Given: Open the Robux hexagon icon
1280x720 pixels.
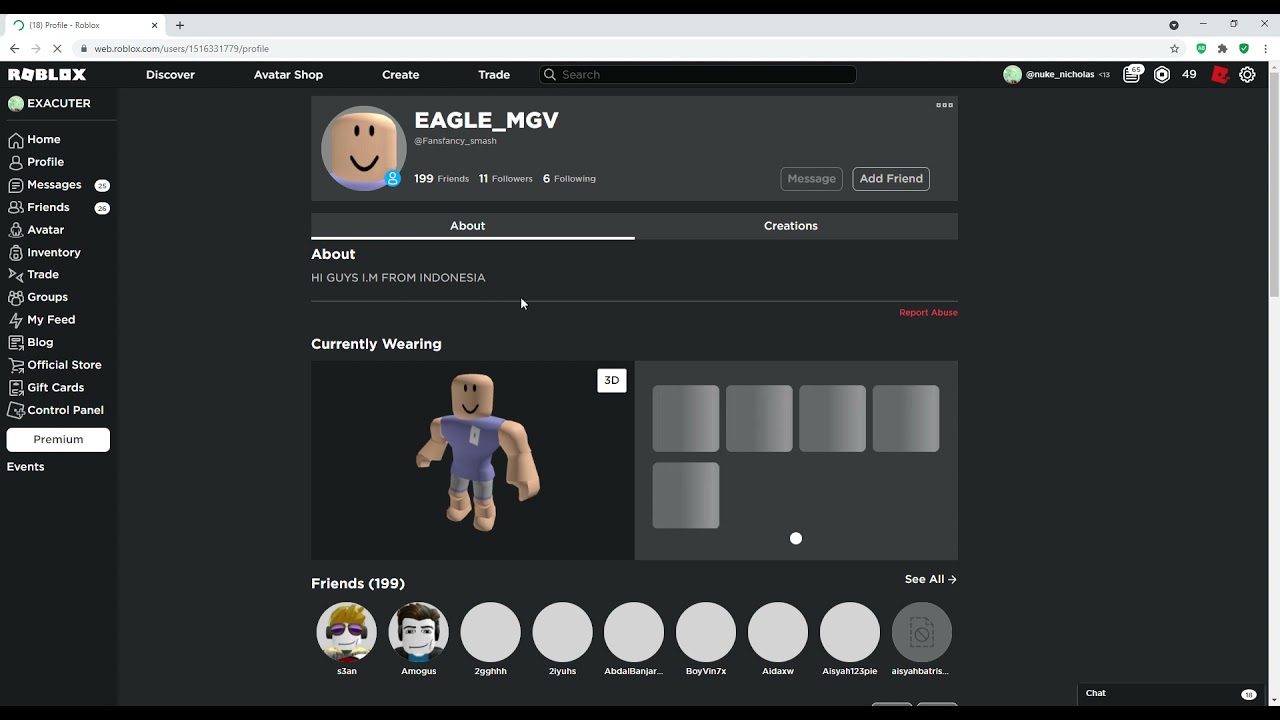Looking at the screenshot, I should pos(1162,75).
